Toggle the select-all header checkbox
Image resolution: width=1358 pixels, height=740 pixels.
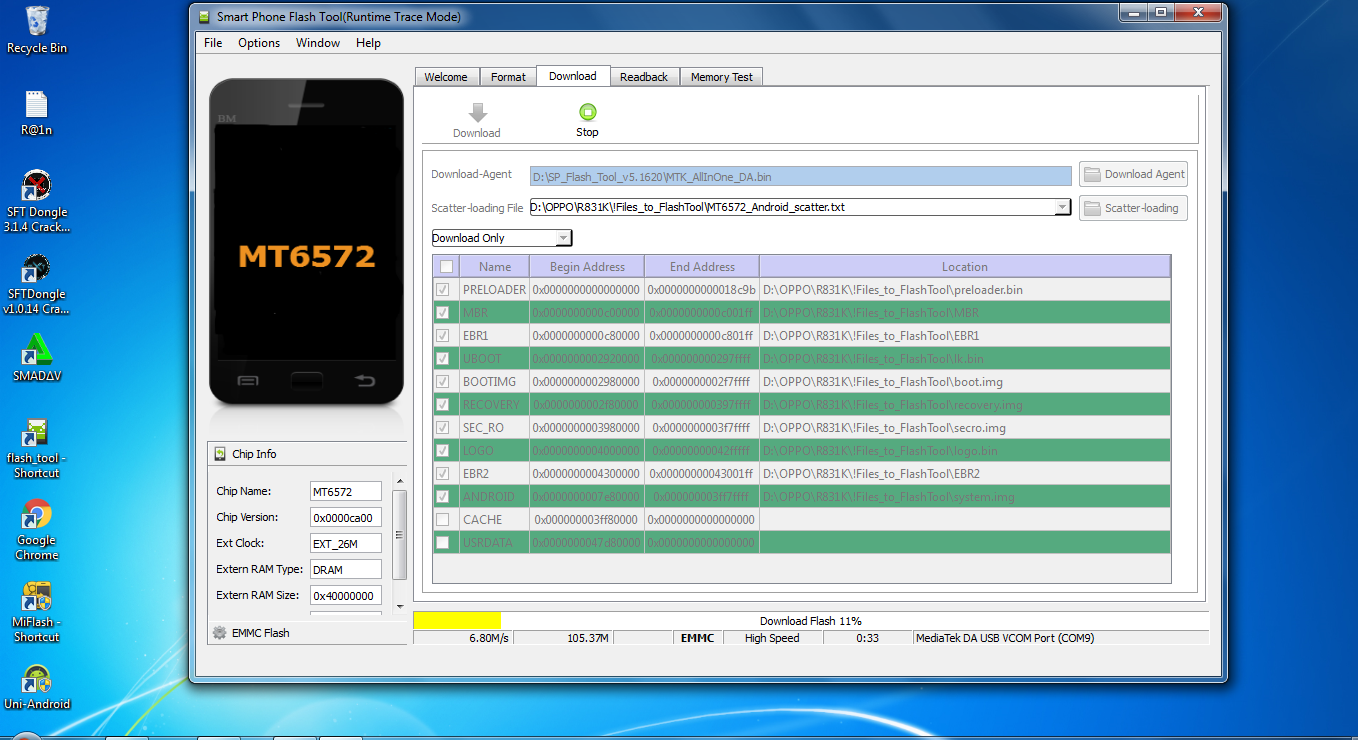pos(446,267)
